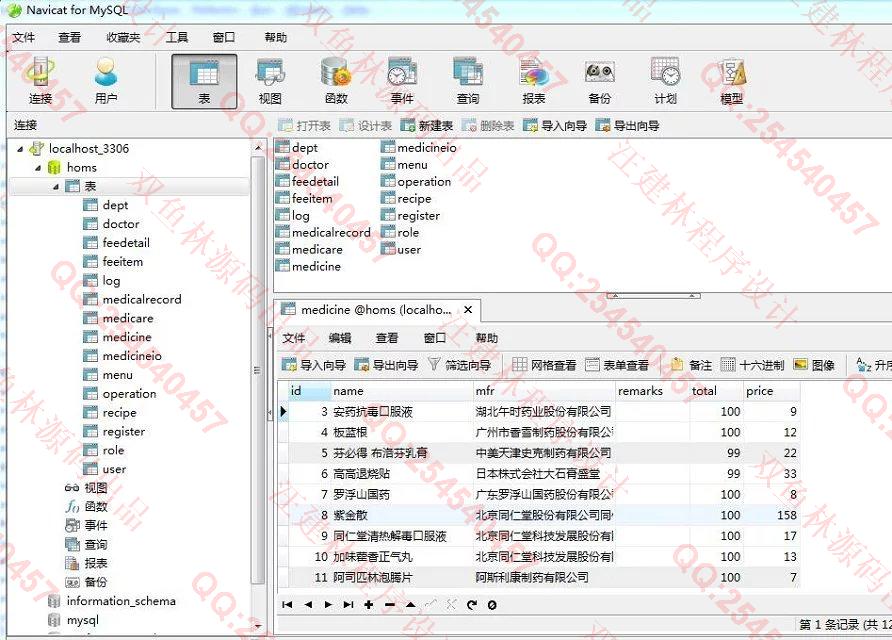Open the 查询 (Query) toolbar icon
Screen dimensions: 892x640
(468, 81)
